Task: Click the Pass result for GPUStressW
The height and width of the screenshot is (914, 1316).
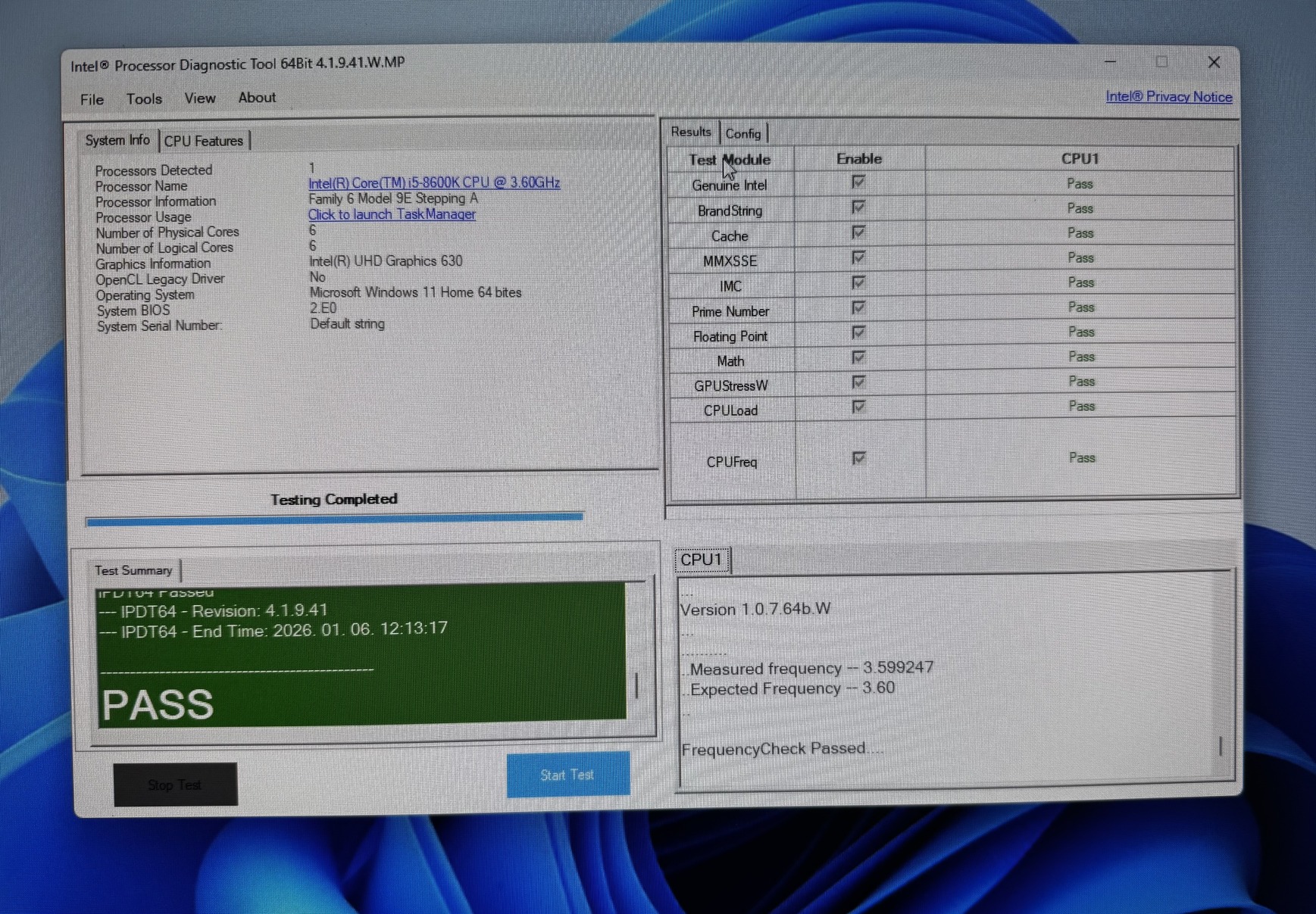Action: coord(1081,381)
